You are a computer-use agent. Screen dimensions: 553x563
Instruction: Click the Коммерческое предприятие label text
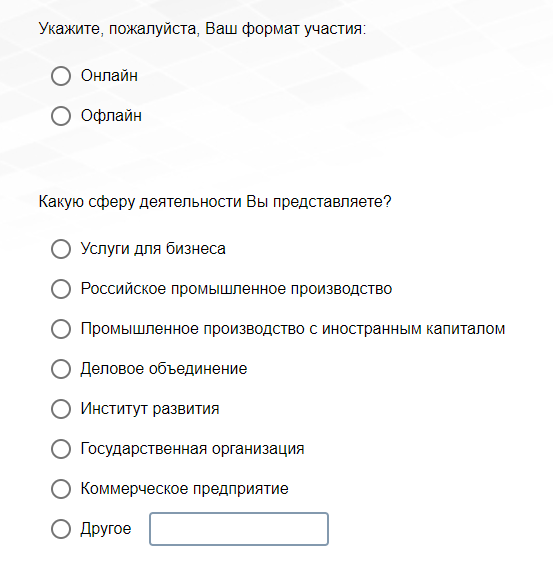[185, 489]
